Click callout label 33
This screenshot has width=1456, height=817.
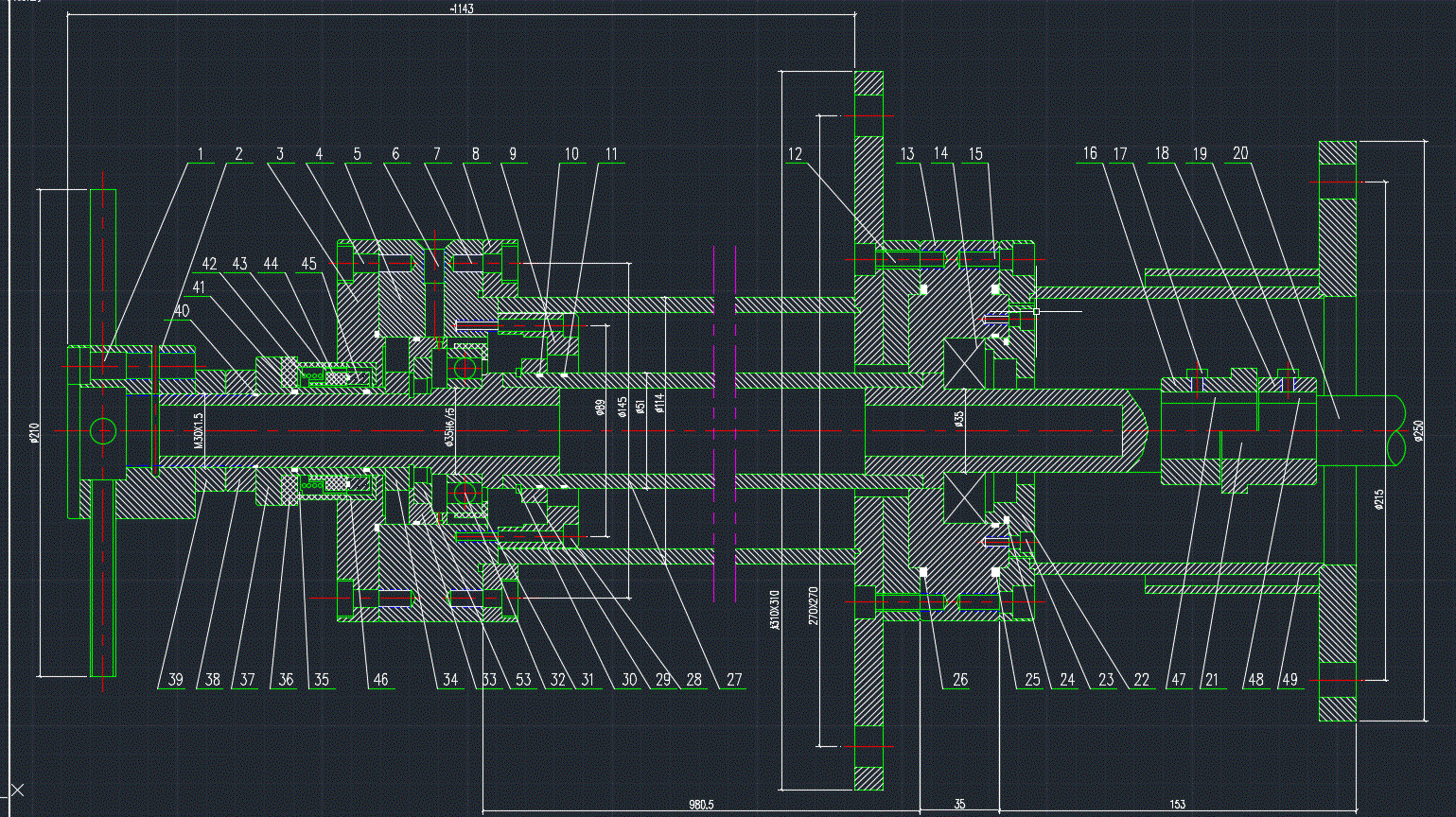coord(489,680)
